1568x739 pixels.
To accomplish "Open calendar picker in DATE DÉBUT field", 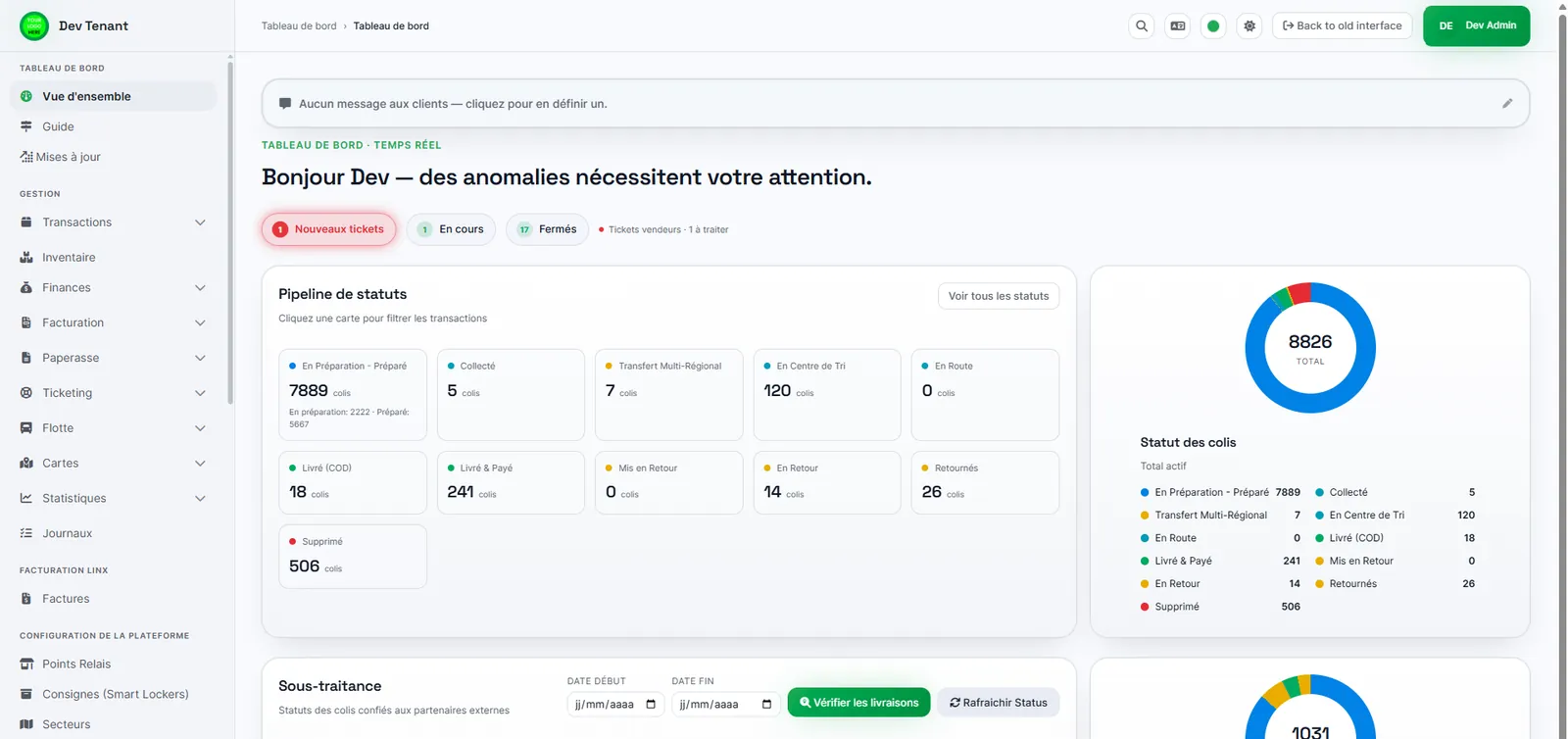I will click(x=651, y=704).
